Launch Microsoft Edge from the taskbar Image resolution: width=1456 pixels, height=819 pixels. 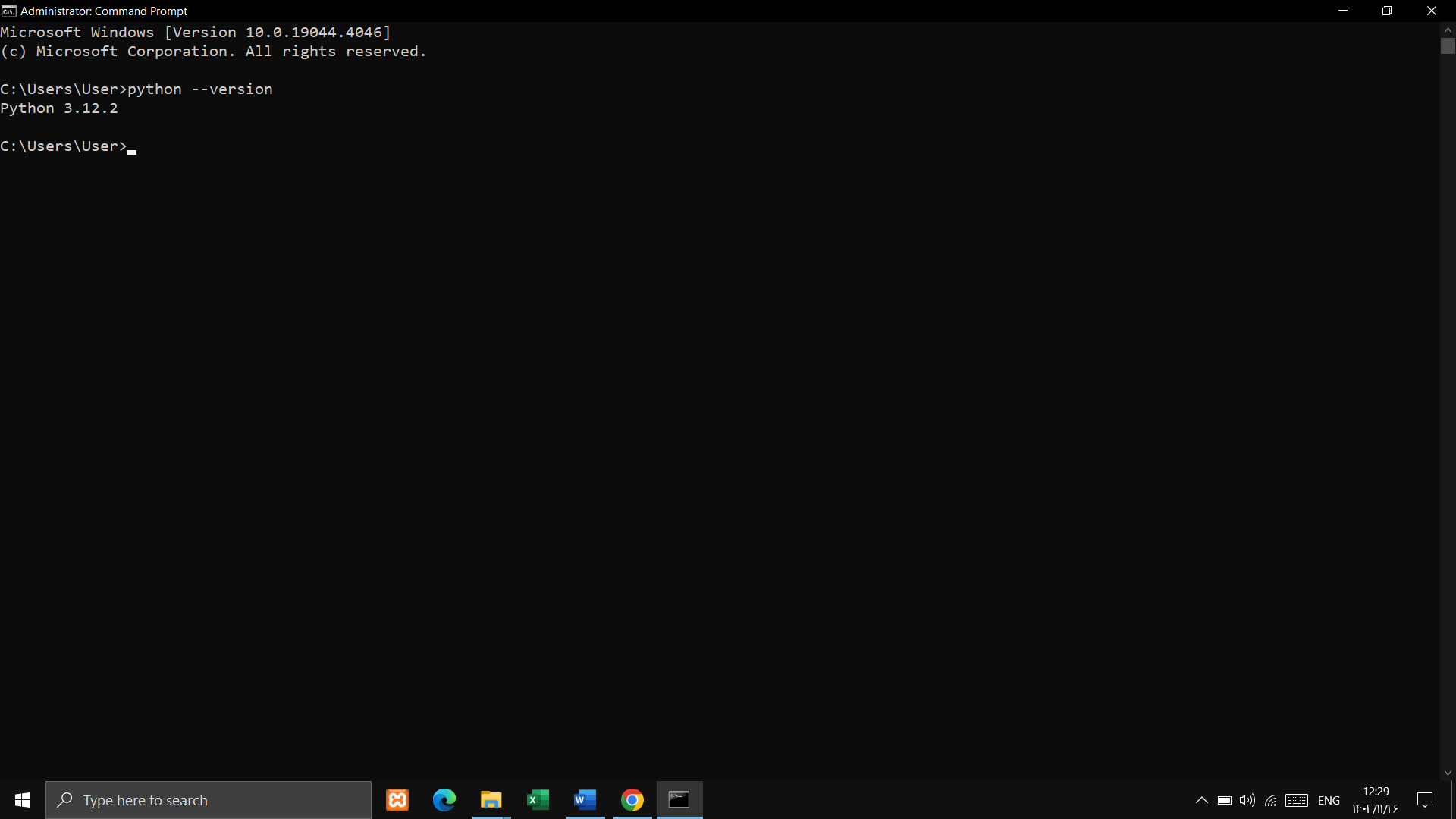[444, 800]
